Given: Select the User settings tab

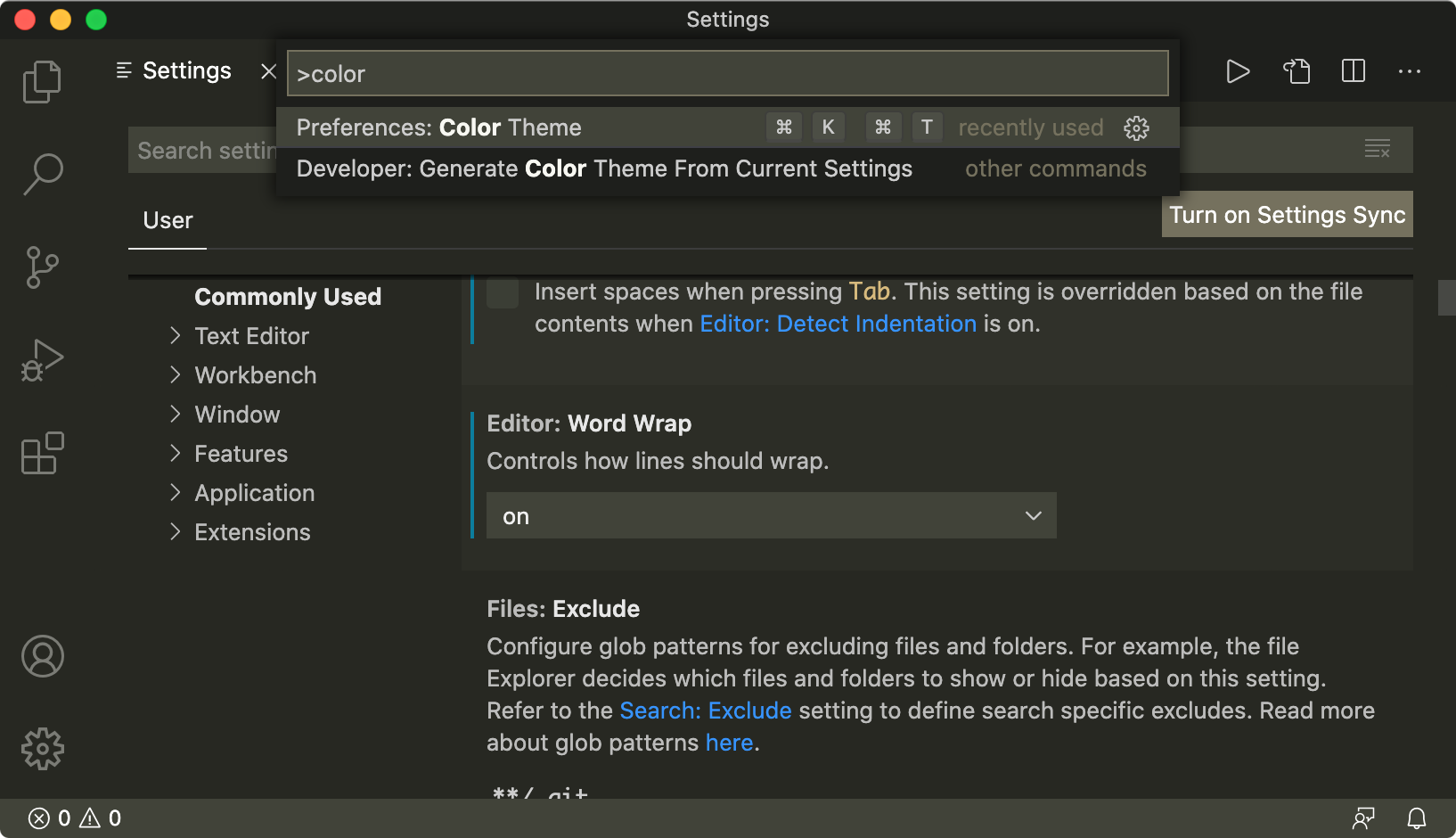Looking at the screenshot, I should click(x=168, y=220).
